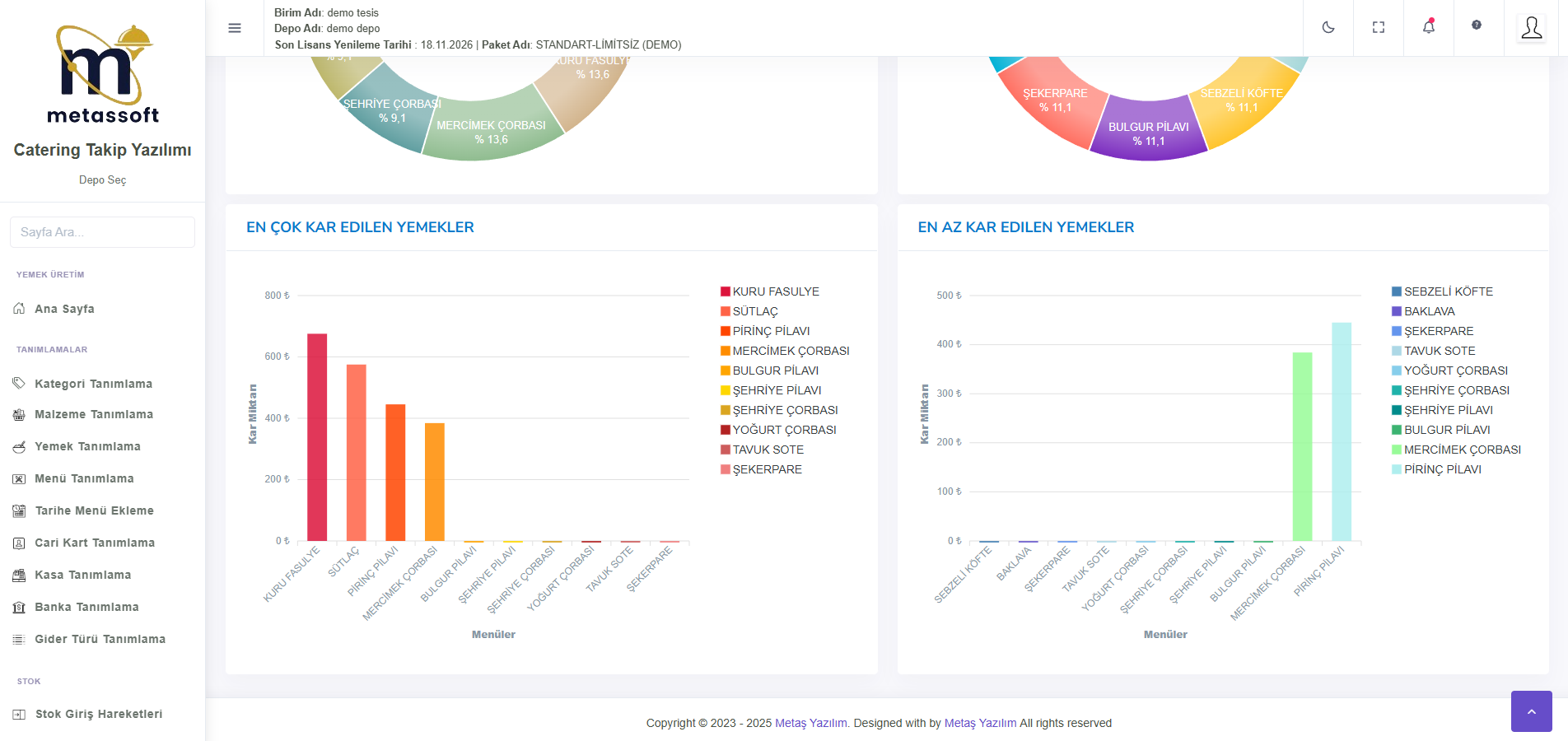Open the user profile avatar menu
This screenshot has width=1568, height=741.
(x=1531, y=28)
